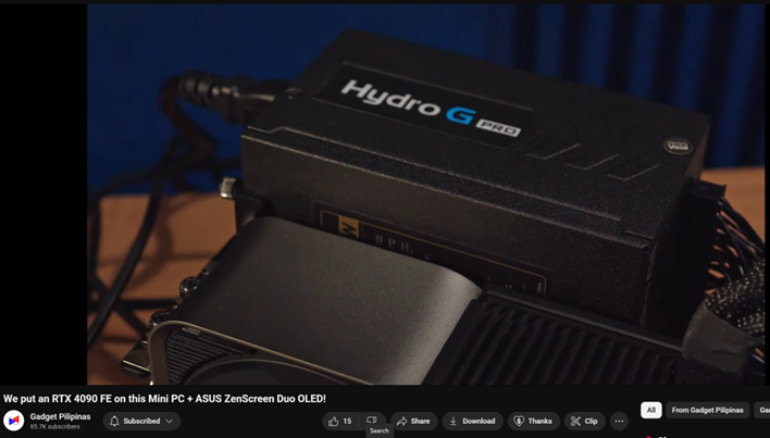Create a Clip of the video
This screenshot has height=438, width=770.
point(584,421)
